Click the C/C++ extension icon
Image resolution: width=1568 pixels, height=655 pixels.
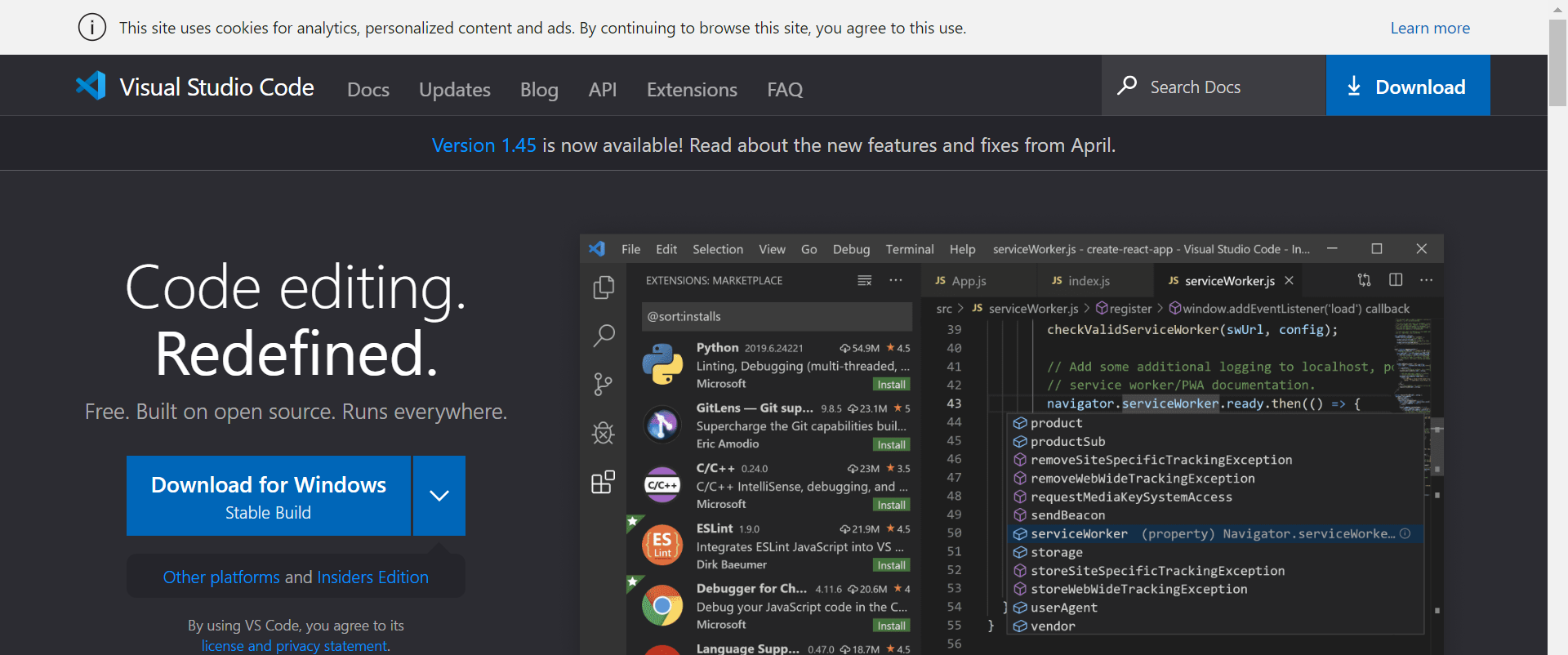(x=662, y=485)
